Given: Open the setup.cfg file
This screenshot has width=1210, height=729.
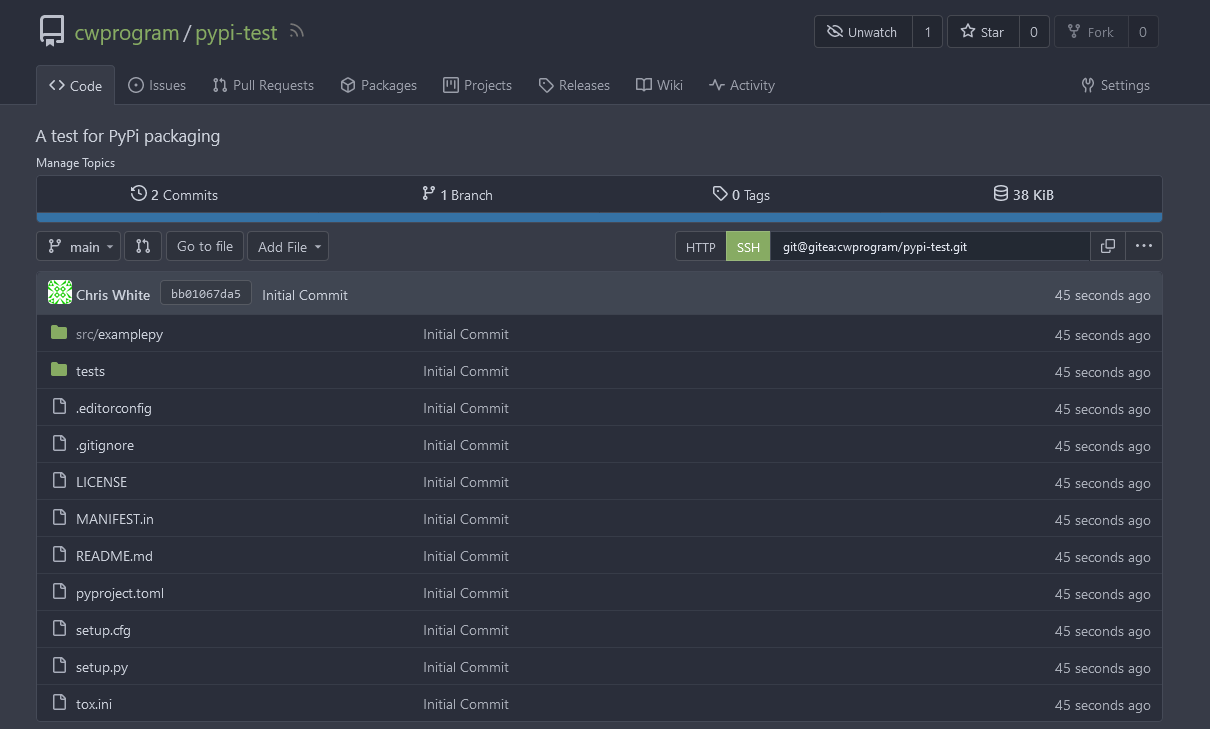Looking at the screenshot, I should 103,630.
